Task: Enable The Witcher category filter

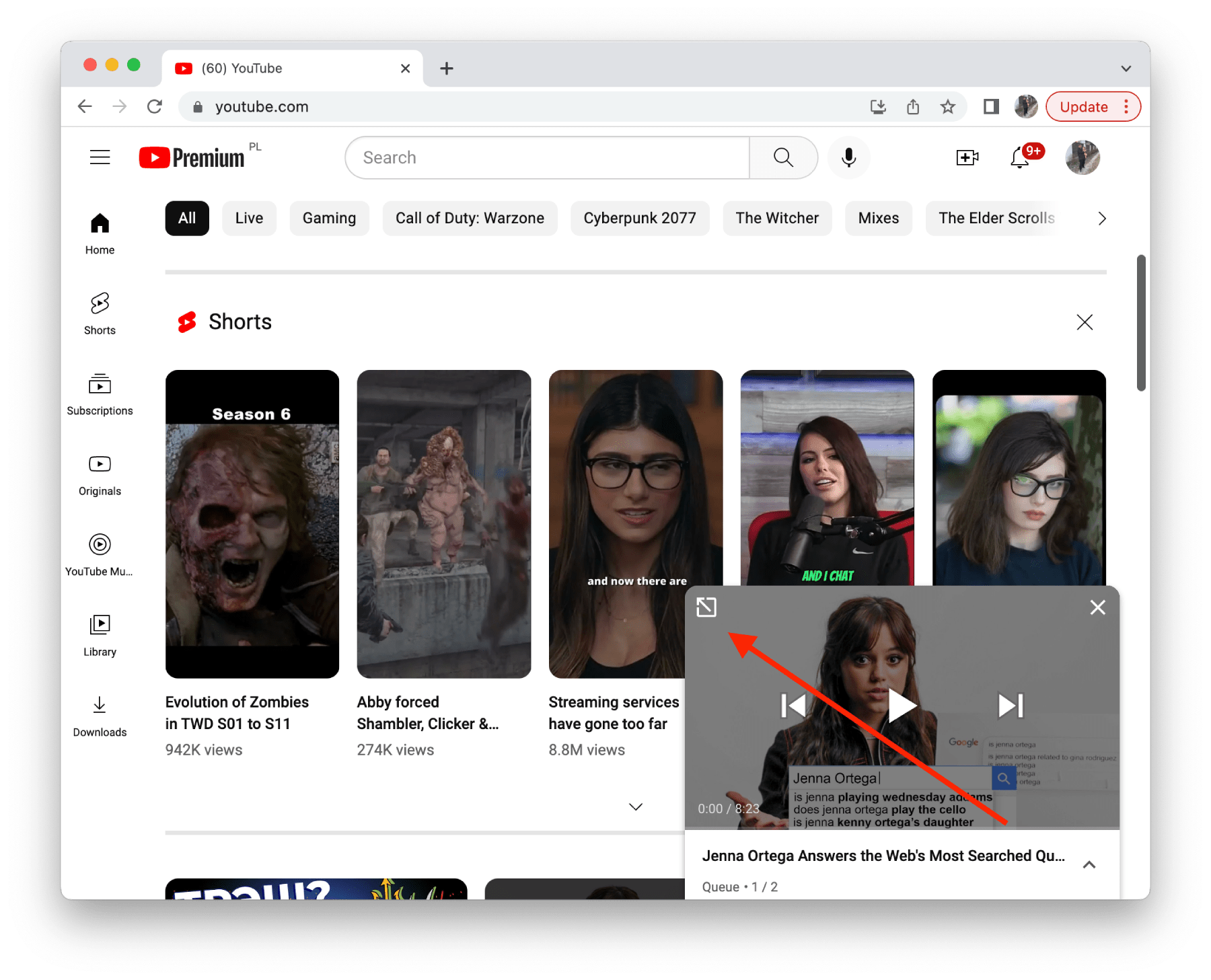Action: click(777, 218)
